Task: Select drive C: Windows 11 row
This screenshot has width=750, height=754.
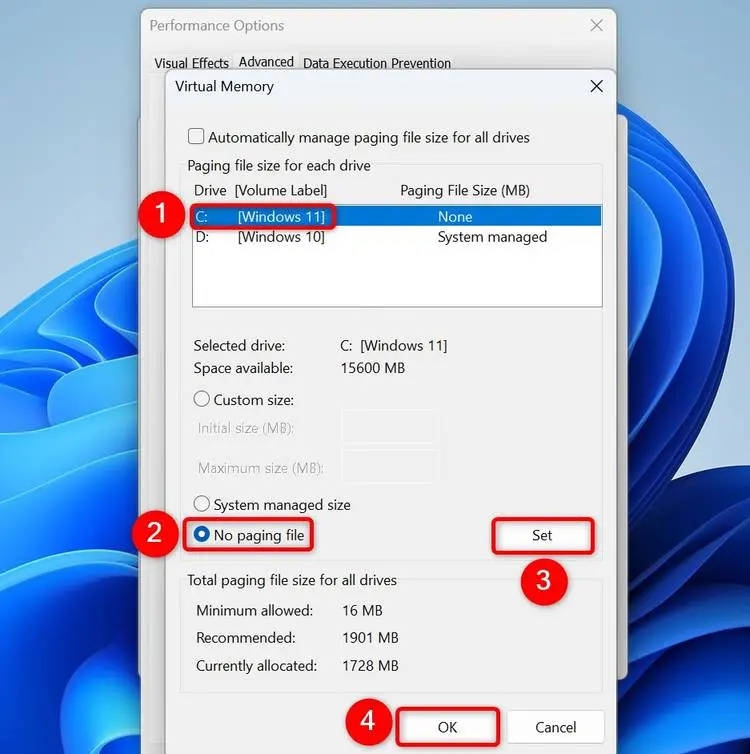Action: [397, 216]
